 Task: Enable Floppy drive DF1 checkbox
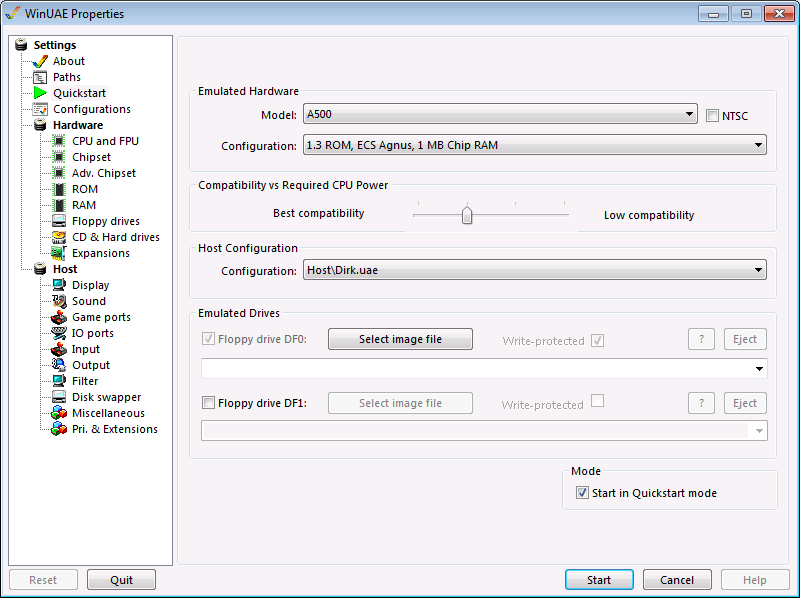(209, 404)
